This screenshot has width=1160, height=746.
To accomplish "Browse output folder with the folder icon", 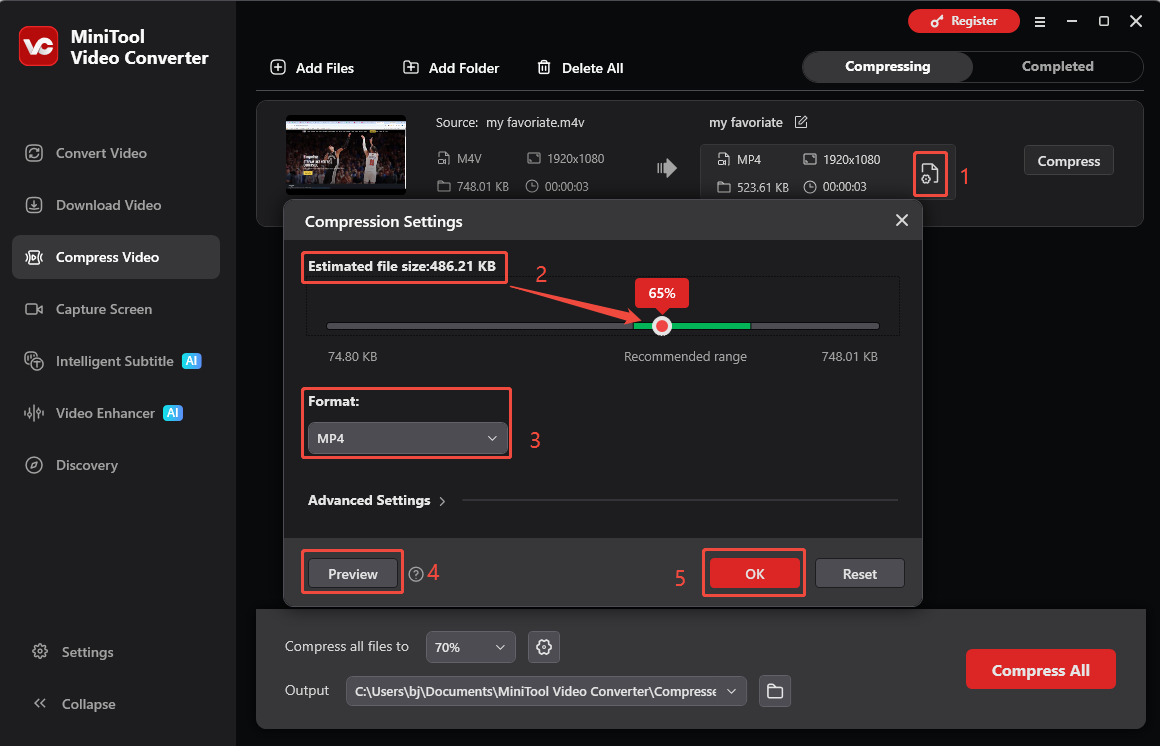I will [x=775, y=691].
